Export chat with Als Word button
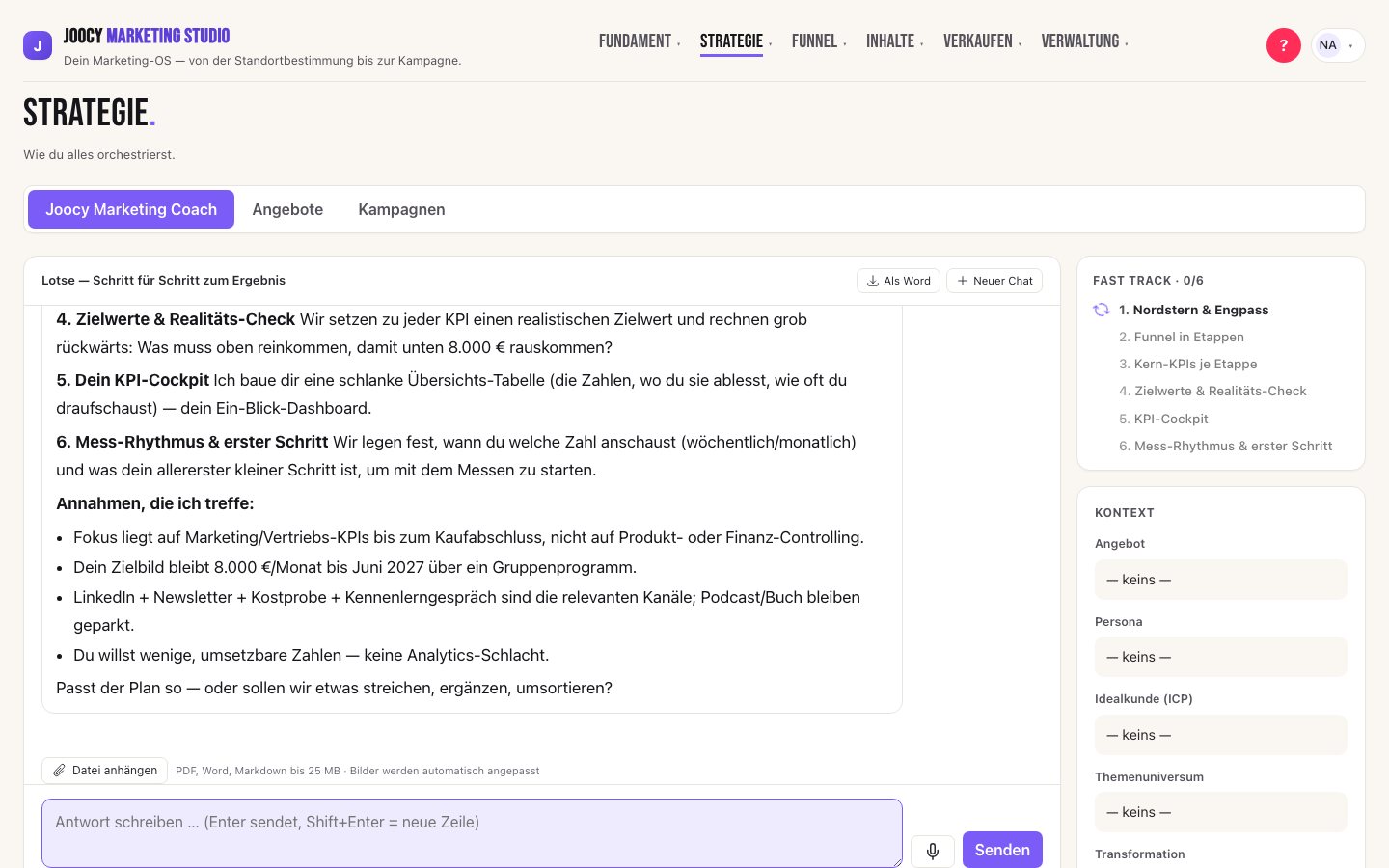1389x868 pixels. pyautogui.click(x=898, y=281)
